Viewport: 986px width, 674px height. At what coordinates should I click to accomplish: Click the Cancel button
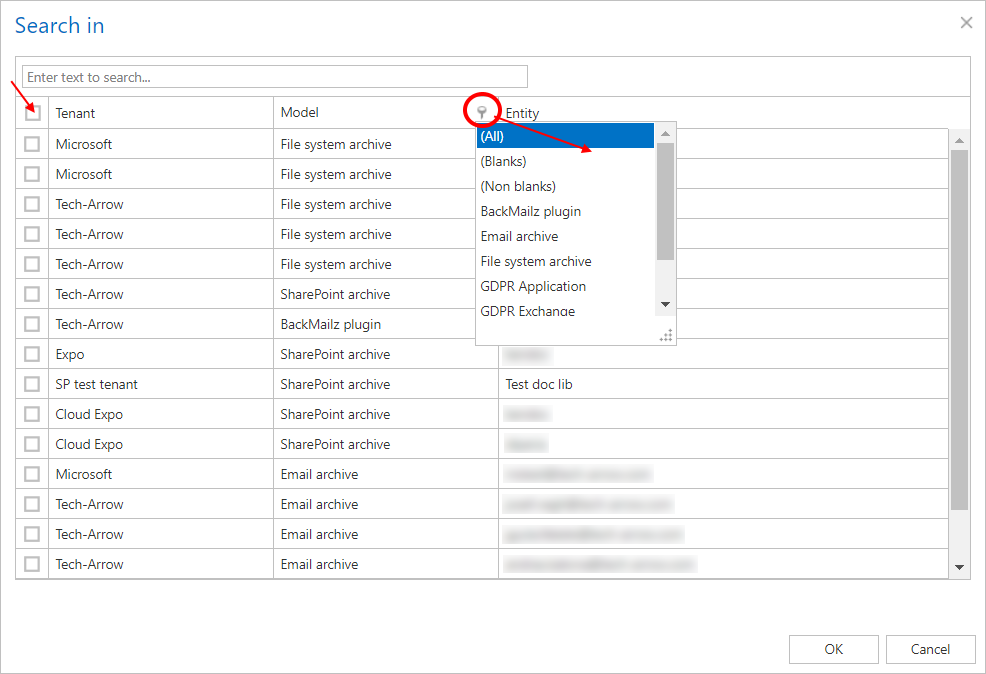point(930,649)
